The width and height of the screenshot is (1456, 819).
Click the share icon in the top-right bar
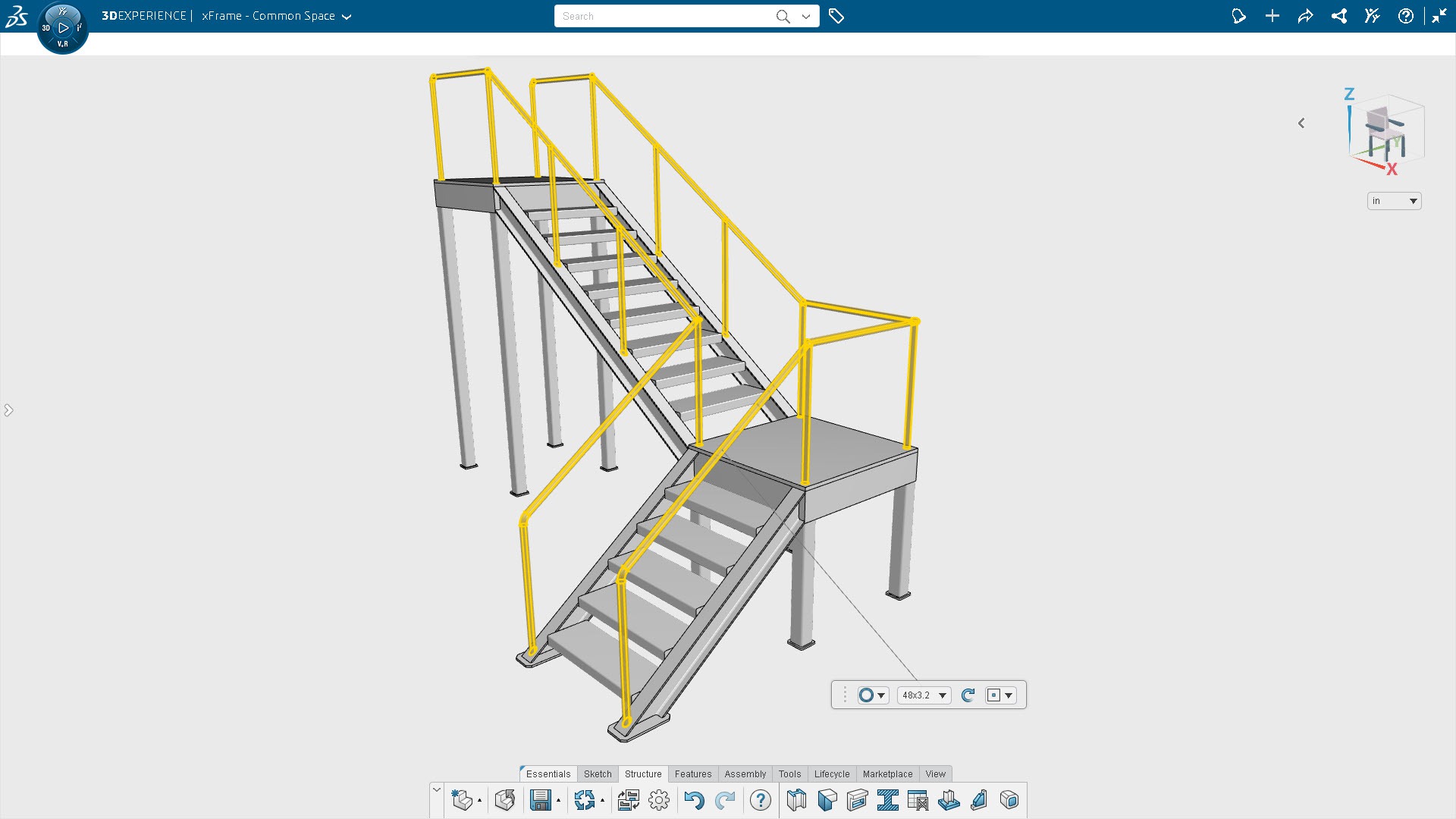tap(1338, 15)
